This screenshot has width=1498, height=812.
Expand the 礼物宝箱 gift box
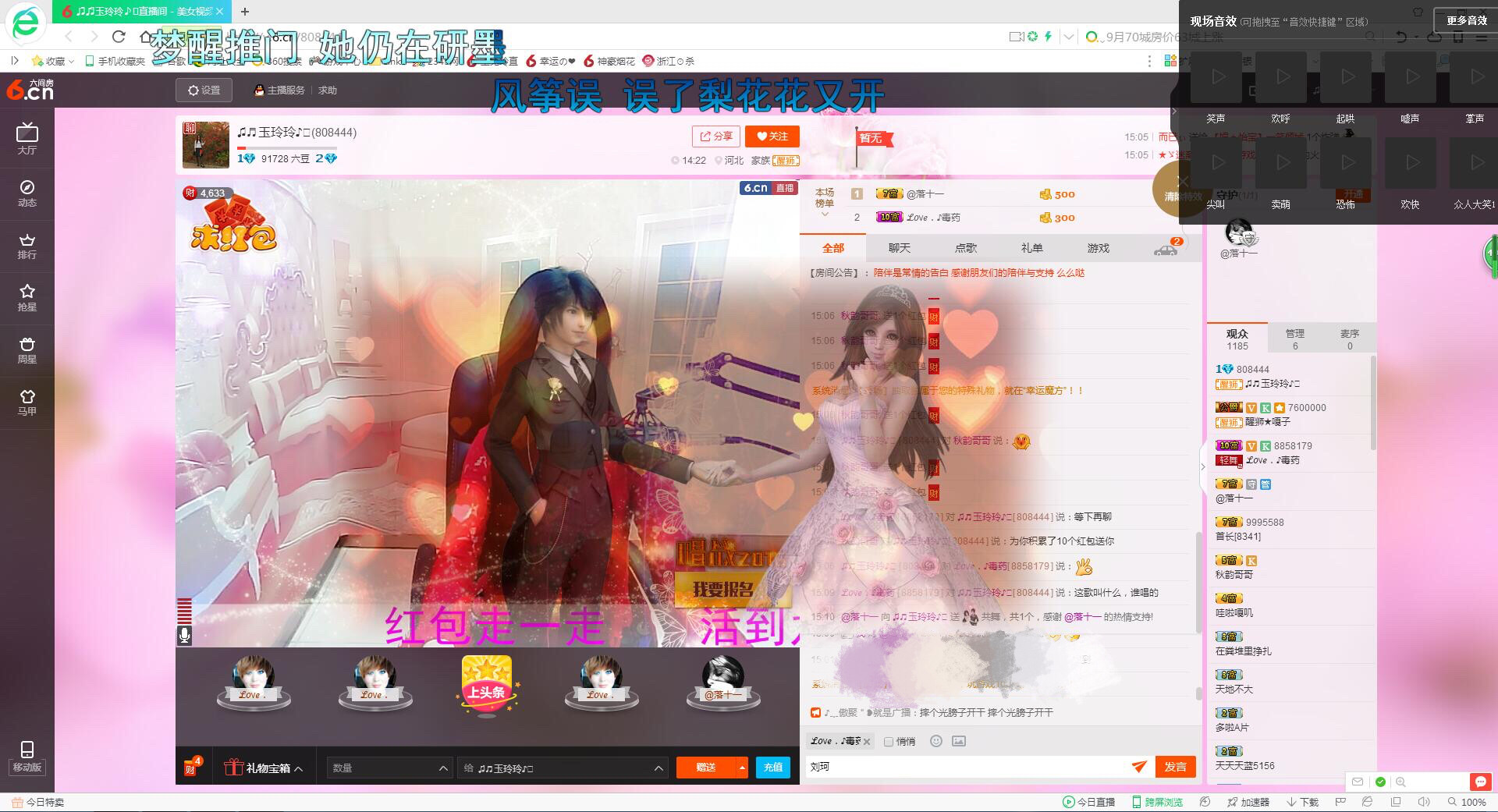pyautogui.click(x=263, y=768)
